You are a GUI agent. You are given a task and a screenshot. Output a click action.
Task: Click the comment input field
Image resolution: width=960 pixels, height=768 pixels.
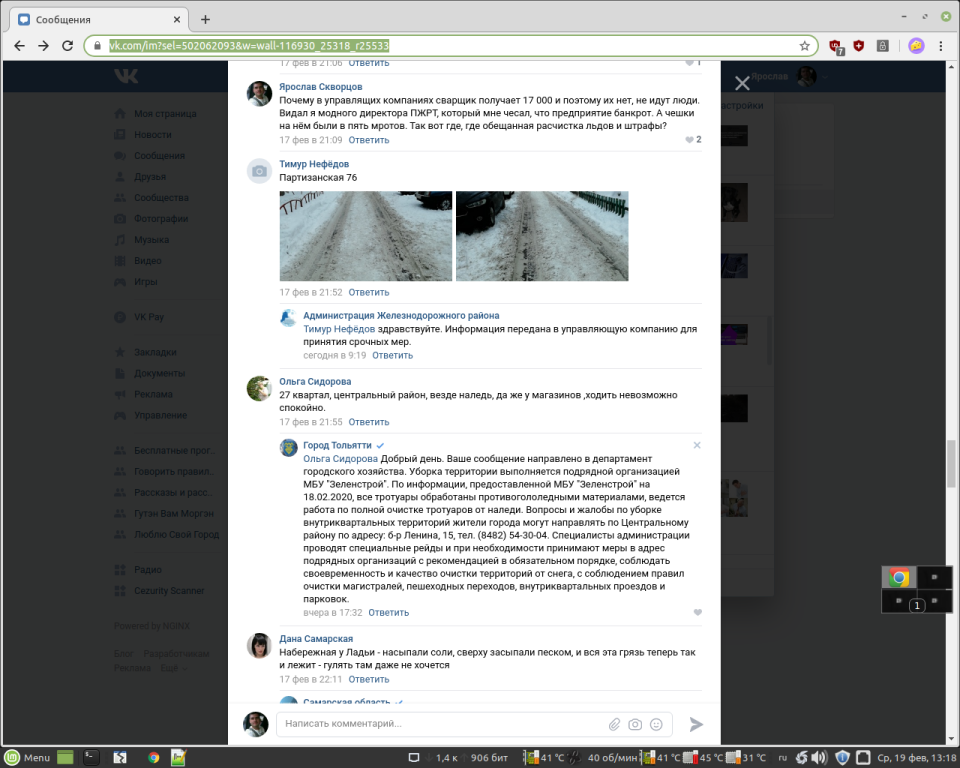[x=440, y=724]
